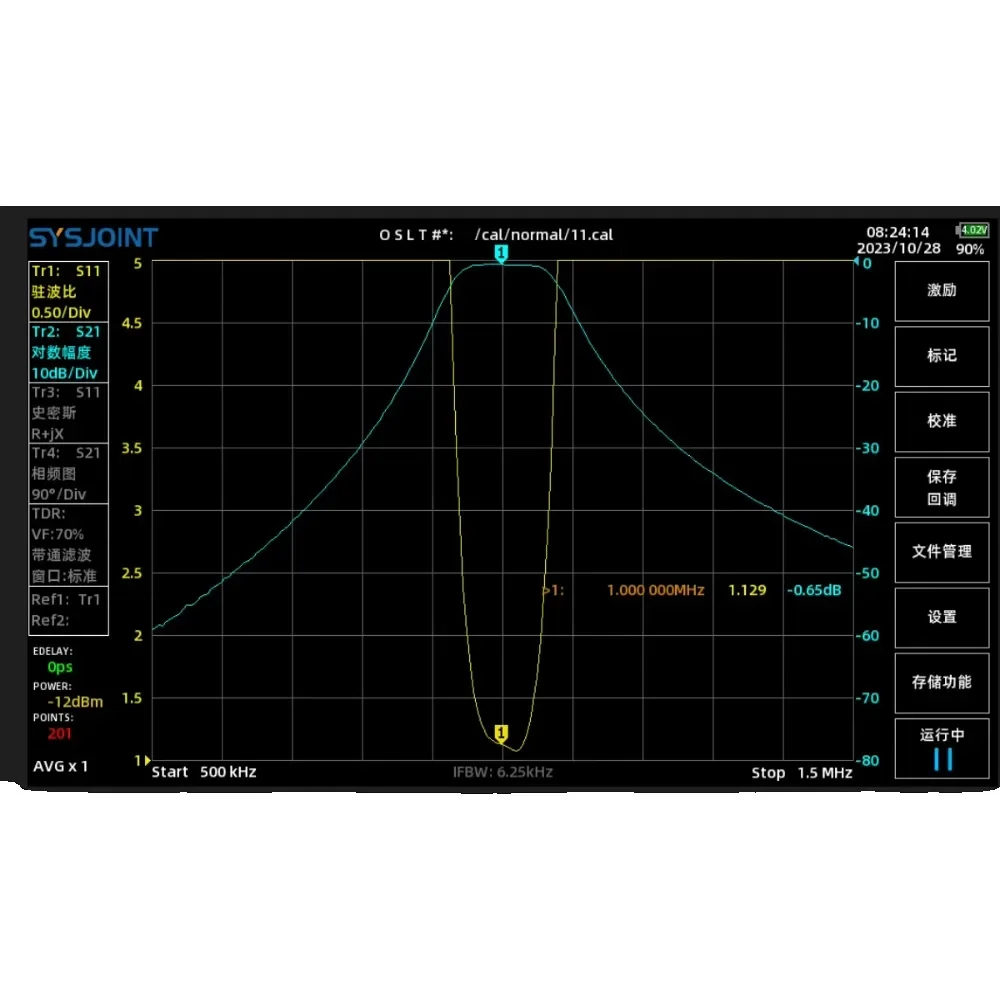The image size is (1000, 1000).
Task: Enable trace Tr3 S11 Smith panel
Action: (68, 413)
